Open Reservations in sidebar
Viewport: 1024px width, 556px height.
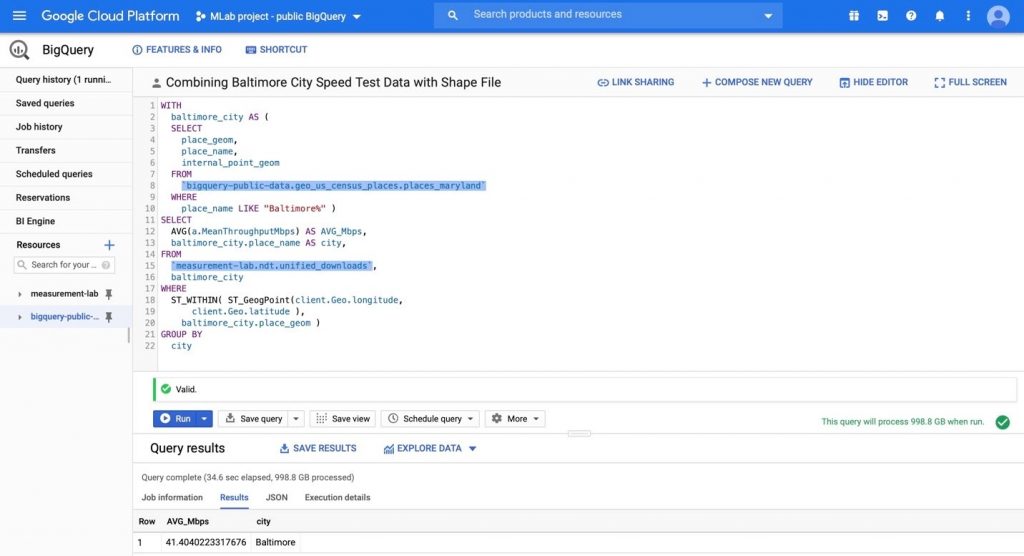click(43, 197)
